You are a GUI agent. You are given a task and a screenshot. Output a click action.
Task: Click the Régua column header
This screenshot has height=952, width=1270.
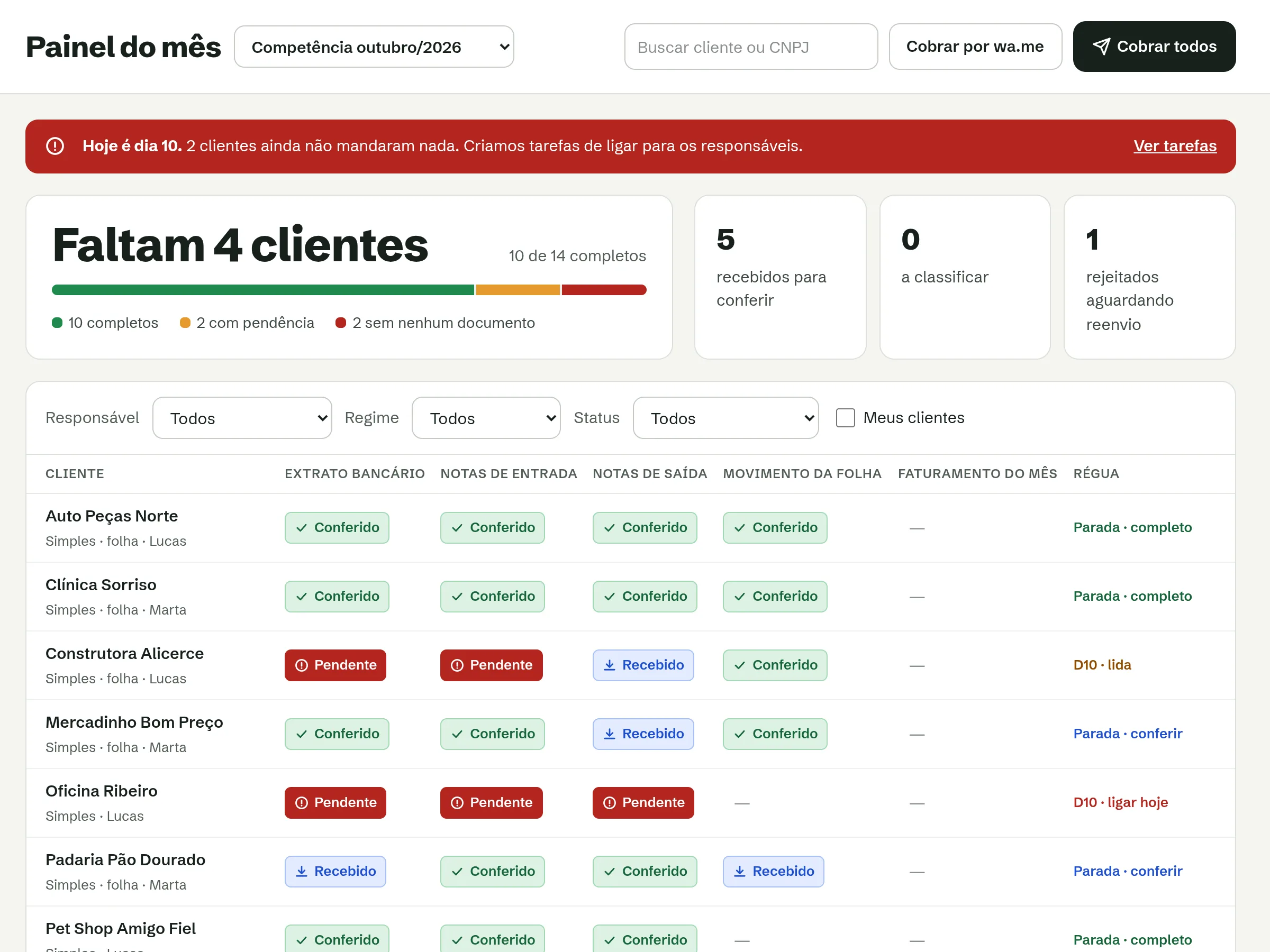1096,474
